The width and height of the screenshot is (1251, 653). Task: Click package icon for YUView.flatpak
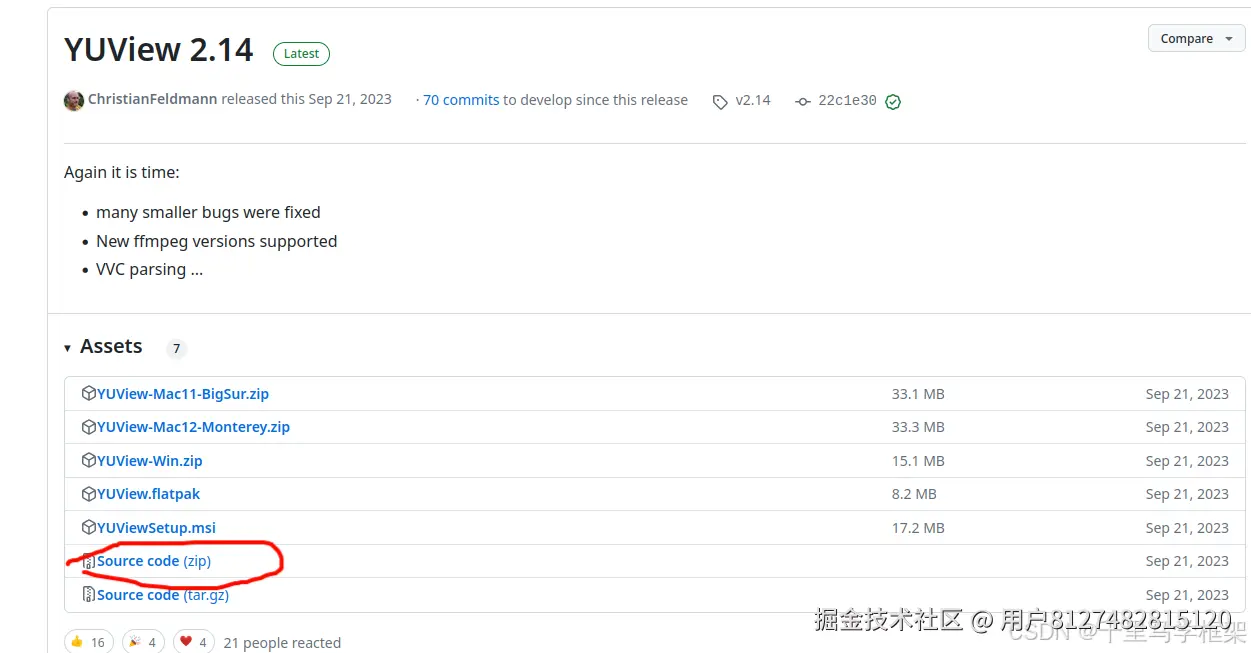point(89,494)
